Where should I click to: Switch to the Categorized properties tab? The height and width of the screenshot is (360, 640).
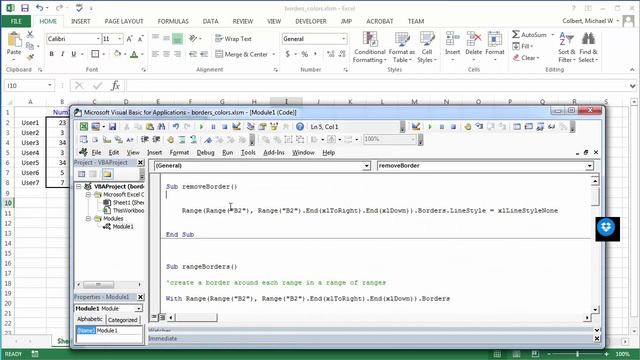click(x=122, y=320)
